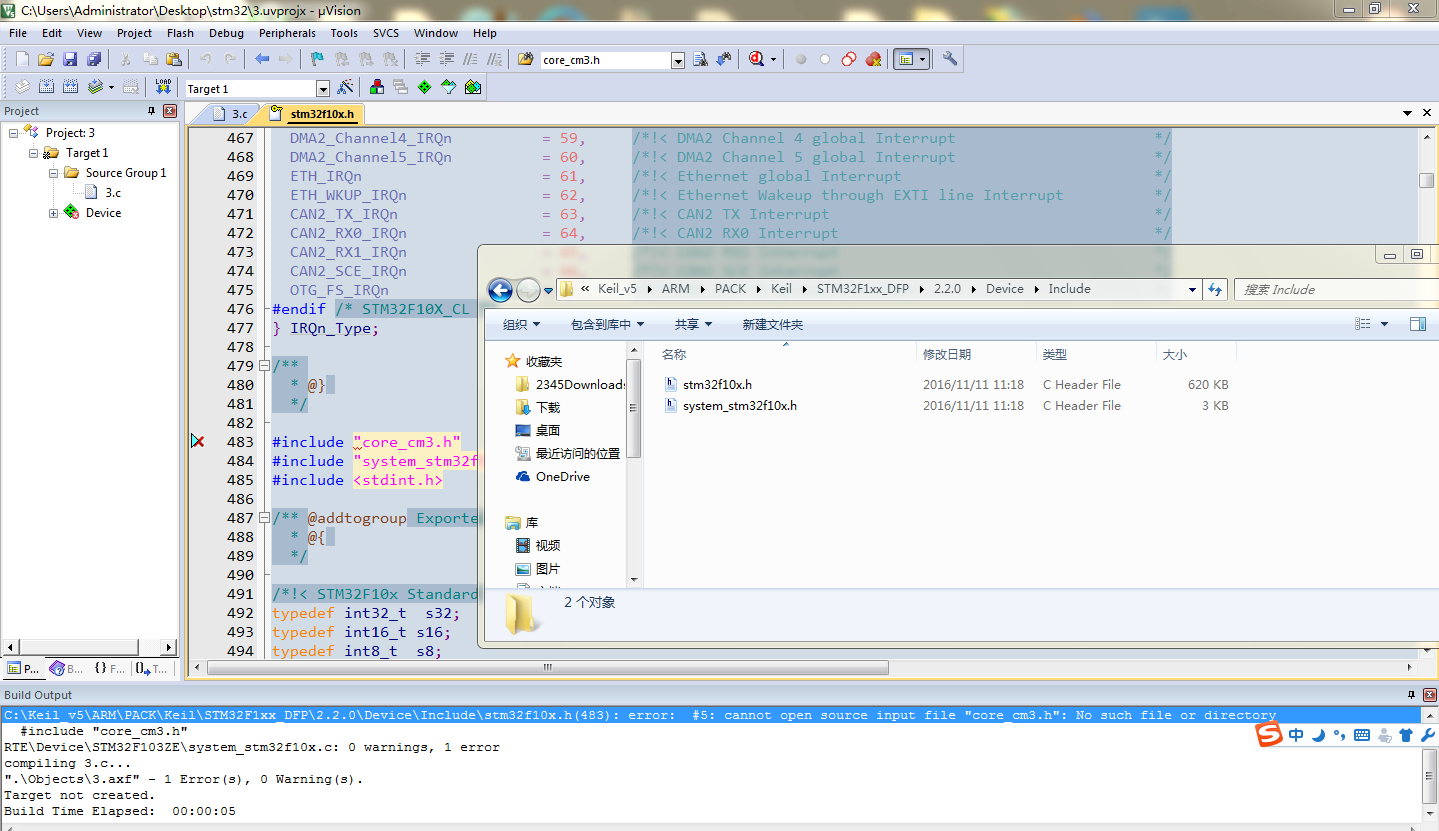Viewport: 1439px width, 831px height.
Task: Switch to 3.c editor tab
Action: pyautogui.click(x=231, y=114)
